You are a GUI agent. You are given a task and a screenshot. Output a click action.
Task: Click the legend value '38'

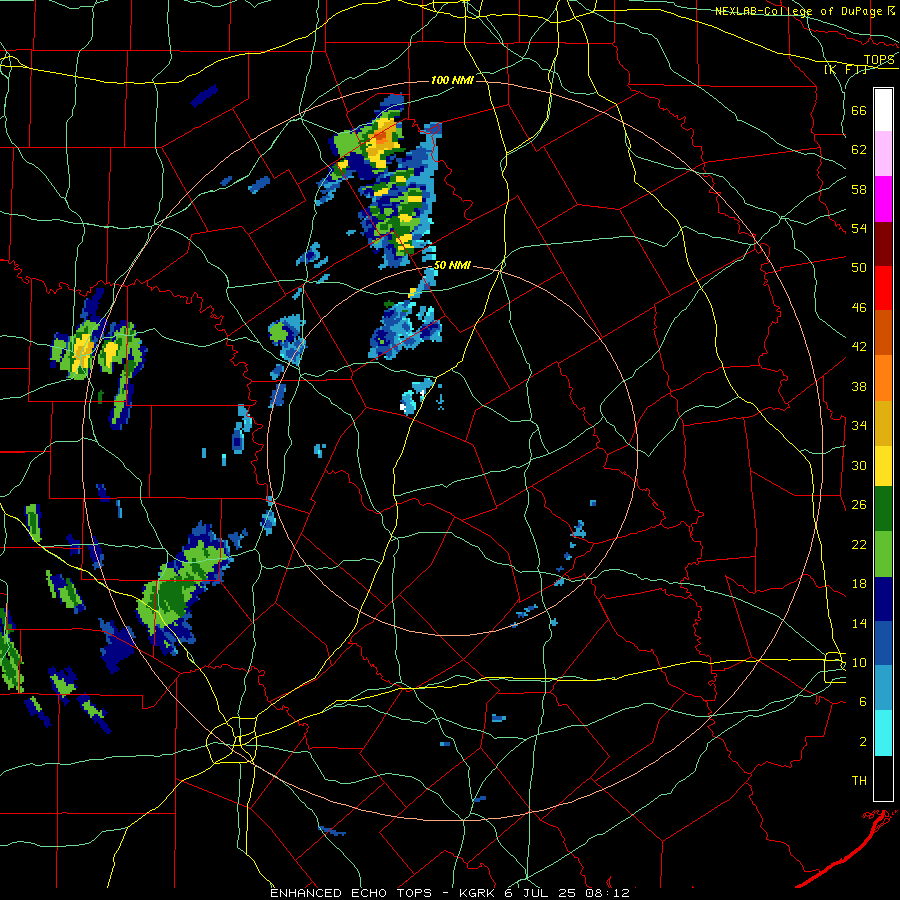coord(859,386)
